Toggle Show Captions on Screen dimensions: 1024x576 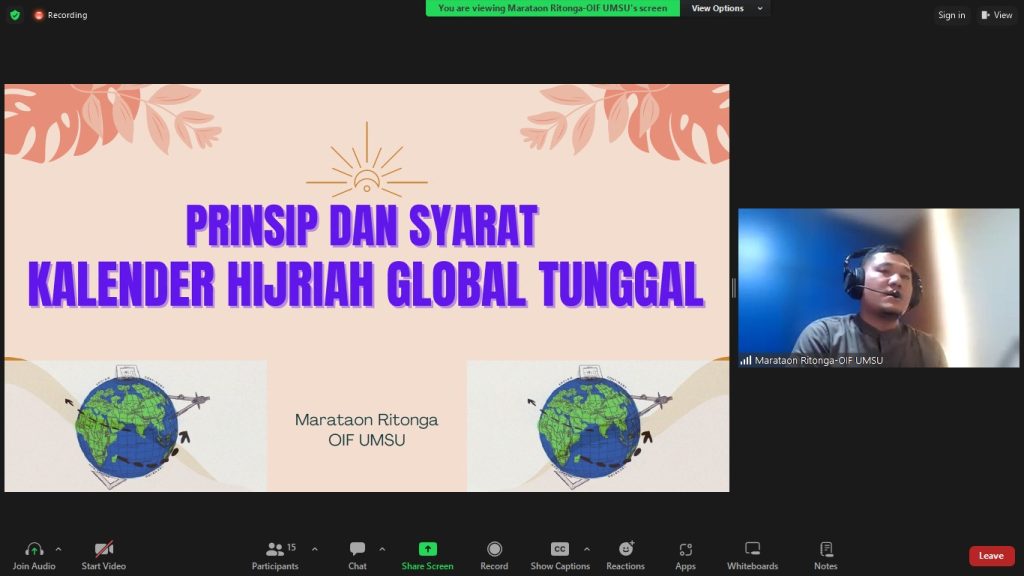pos(560,555)
